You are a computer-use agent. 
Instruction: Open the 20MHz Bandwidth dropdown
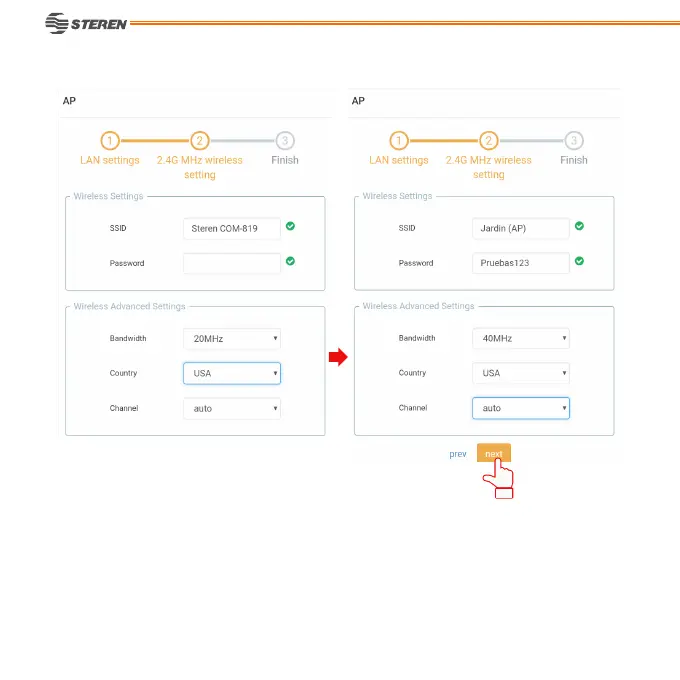[232, 339]
